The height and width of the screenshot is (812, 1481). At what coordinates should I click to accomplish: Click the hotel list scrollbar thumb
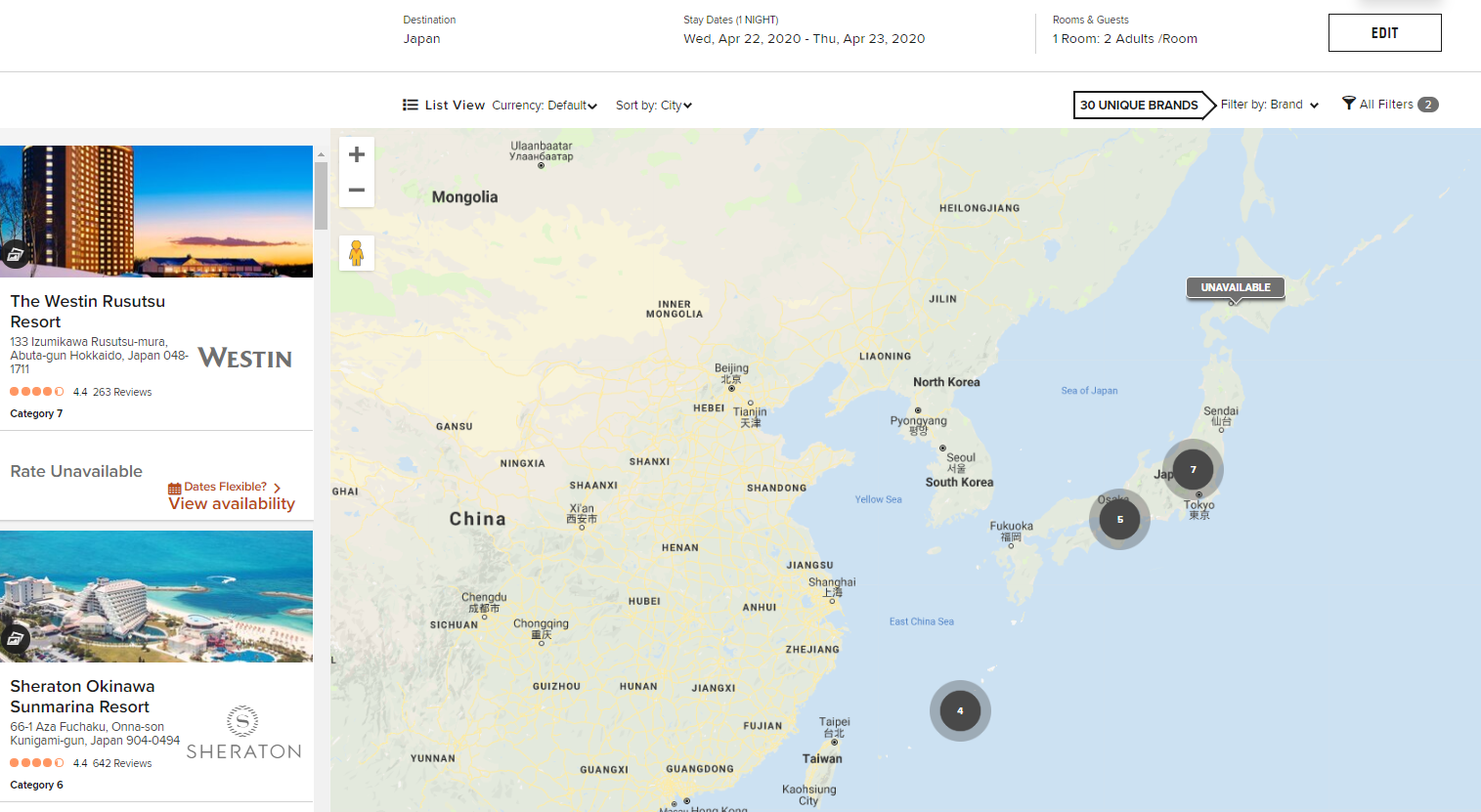coord(321,195)
